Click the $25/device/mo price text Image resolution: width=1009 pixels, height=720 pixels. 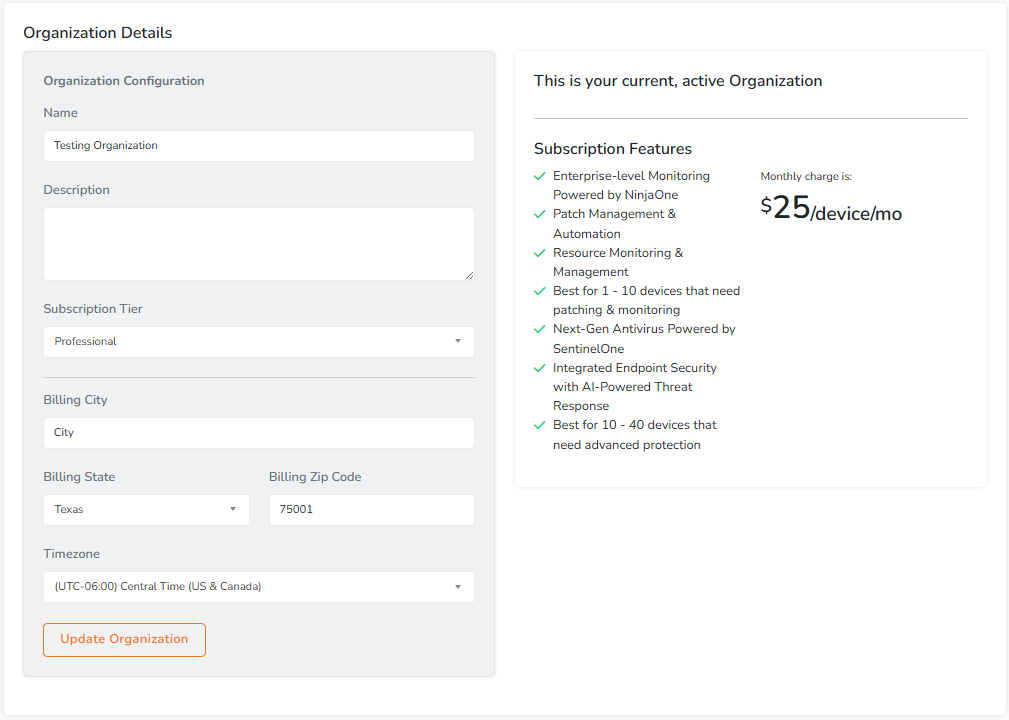point(831,208)
